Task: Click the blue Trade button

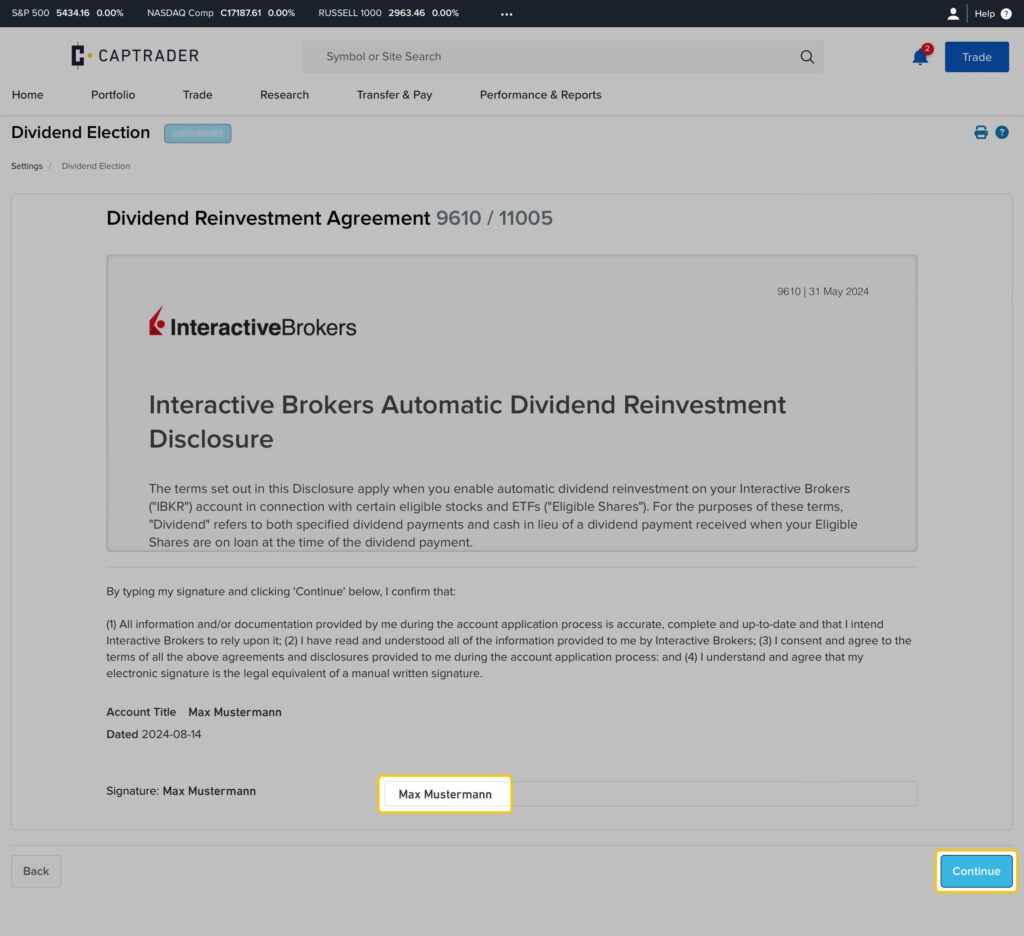Action: pos(976,57)
